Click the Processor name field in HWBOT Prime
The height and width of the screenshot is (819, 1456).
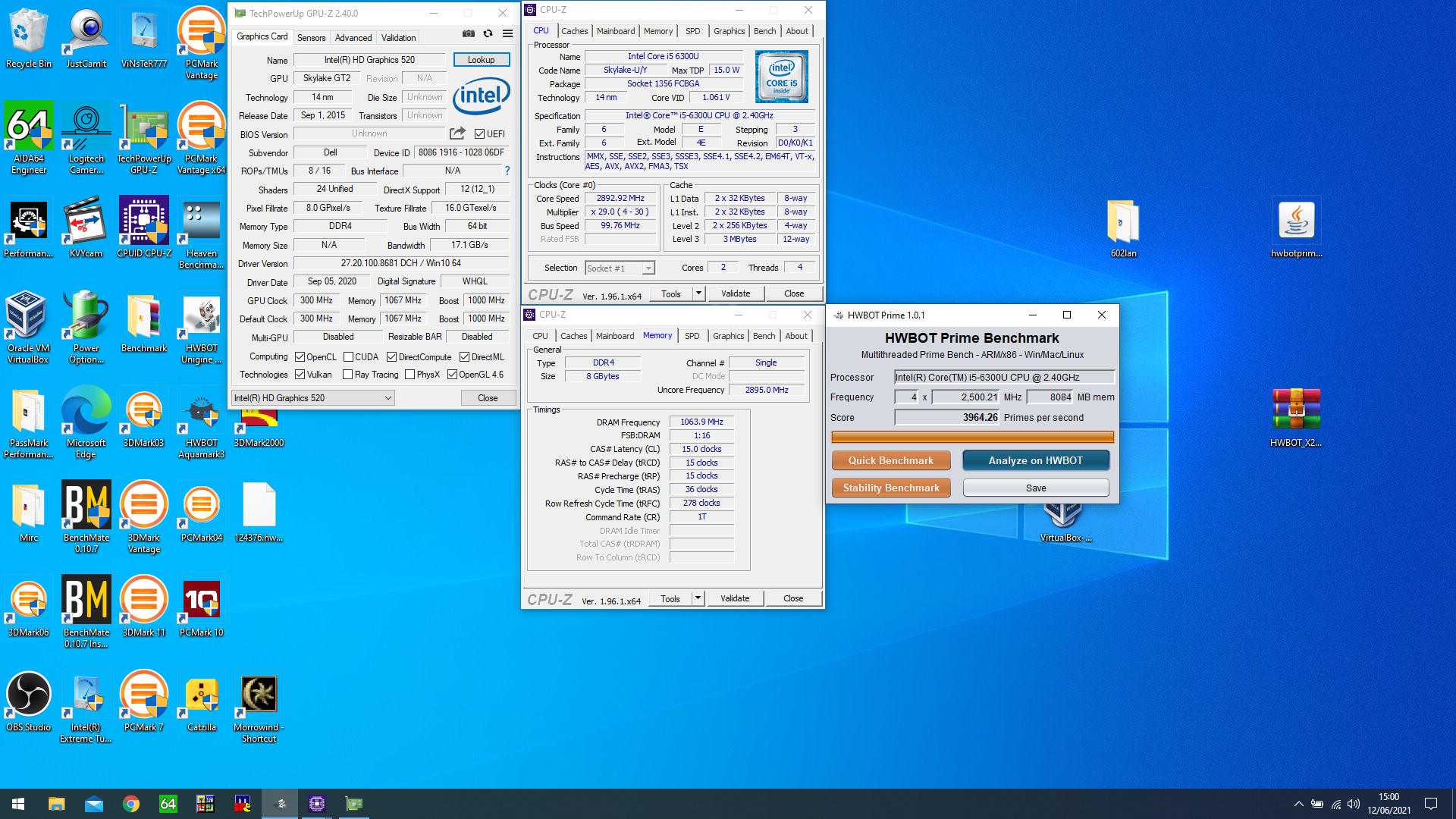tap(1004, 377)
